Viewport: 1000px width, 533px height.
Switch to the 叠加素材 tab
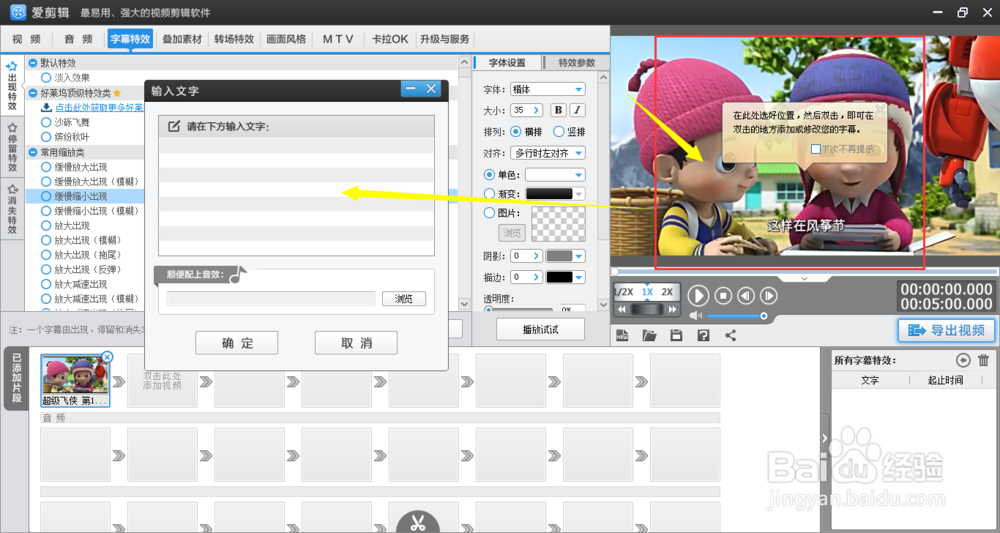click(x=182, y=39)
